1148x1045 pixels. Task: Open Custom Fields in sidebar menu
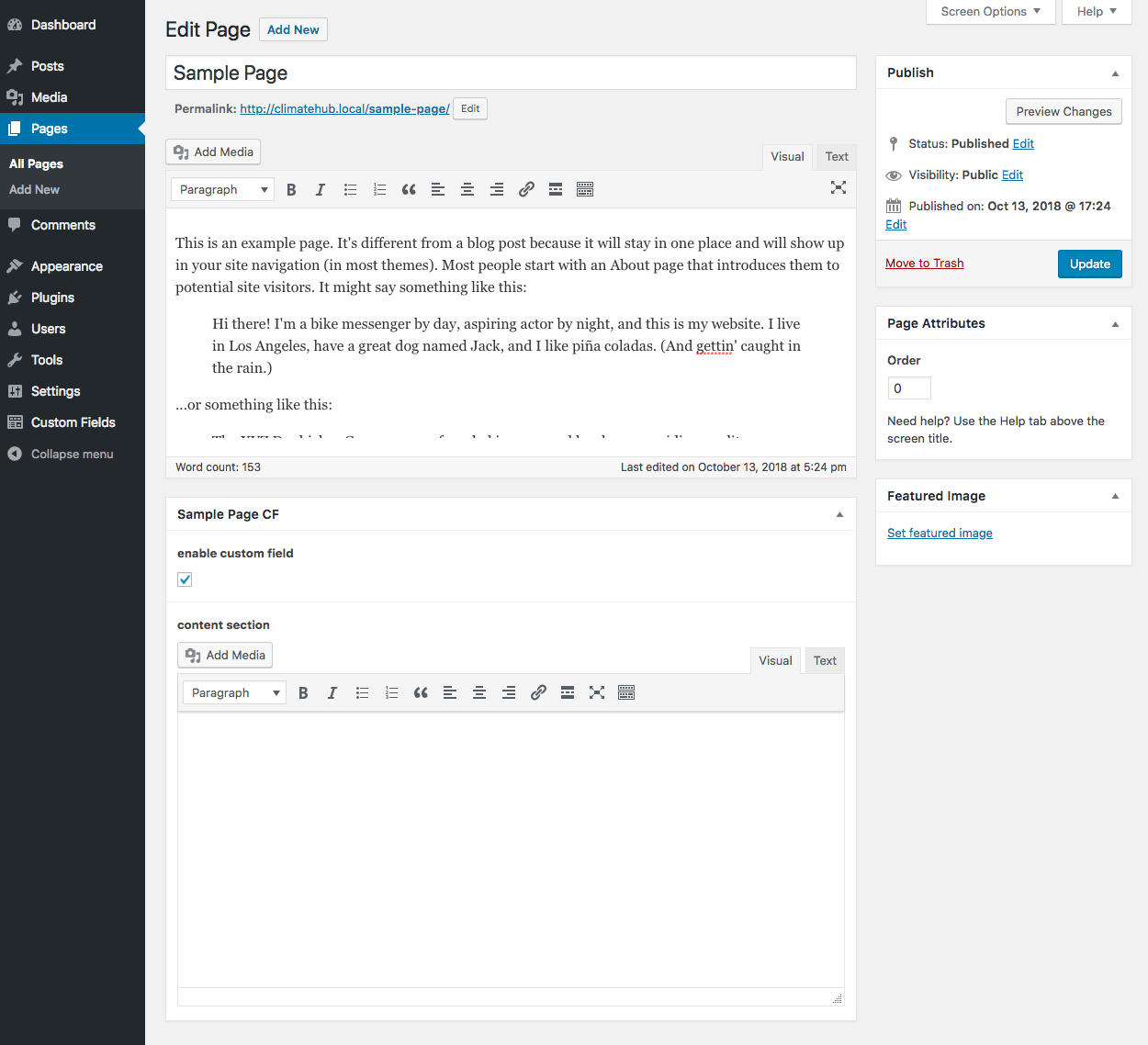point(73,422)
